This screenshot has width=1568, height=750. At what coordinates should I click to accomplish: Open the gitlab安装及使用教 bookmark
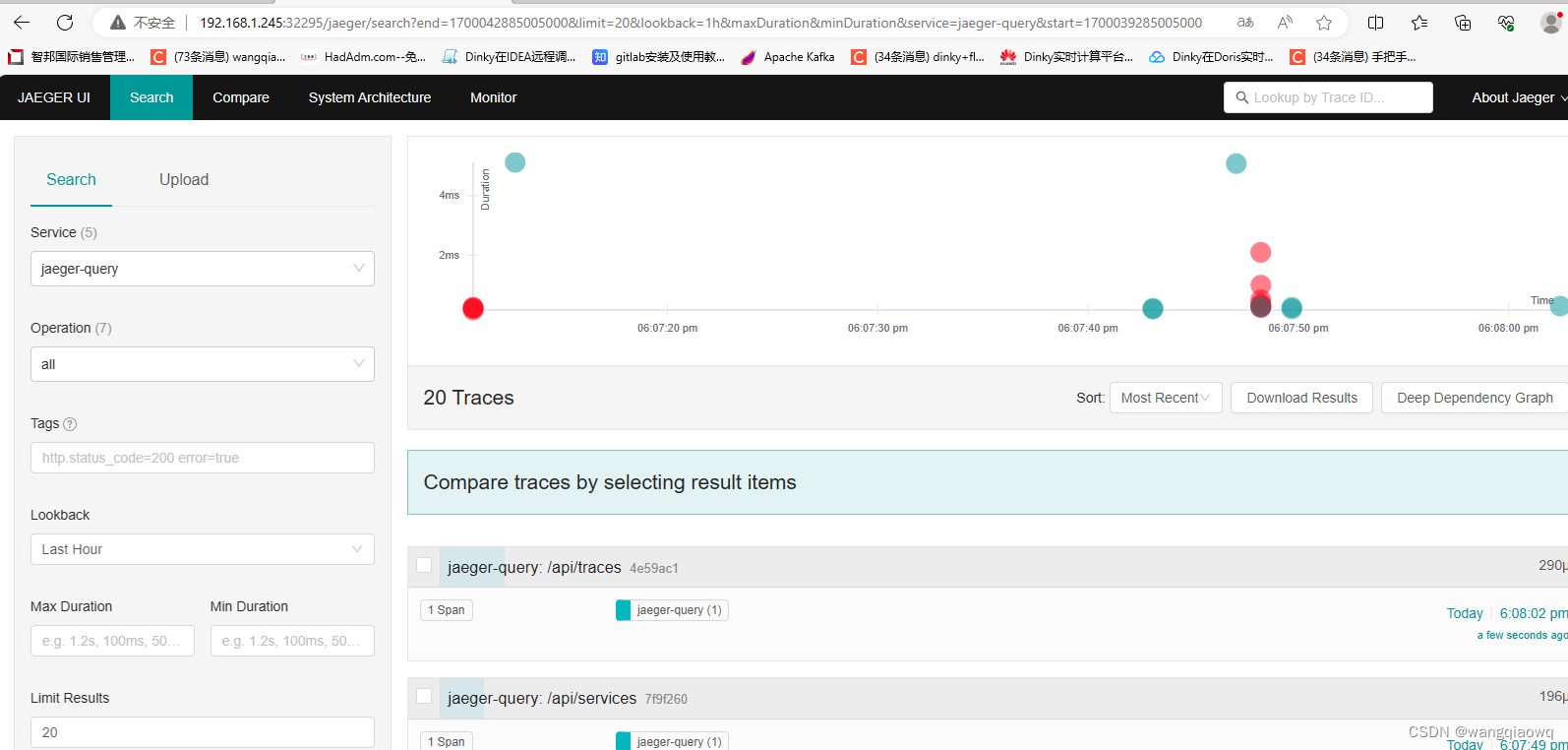point(659,57)
